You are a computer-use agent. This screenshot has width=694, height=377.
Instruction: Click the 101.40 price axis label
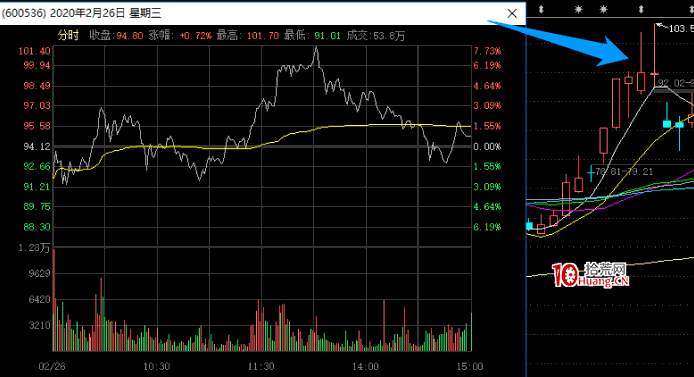pos(35,51)
